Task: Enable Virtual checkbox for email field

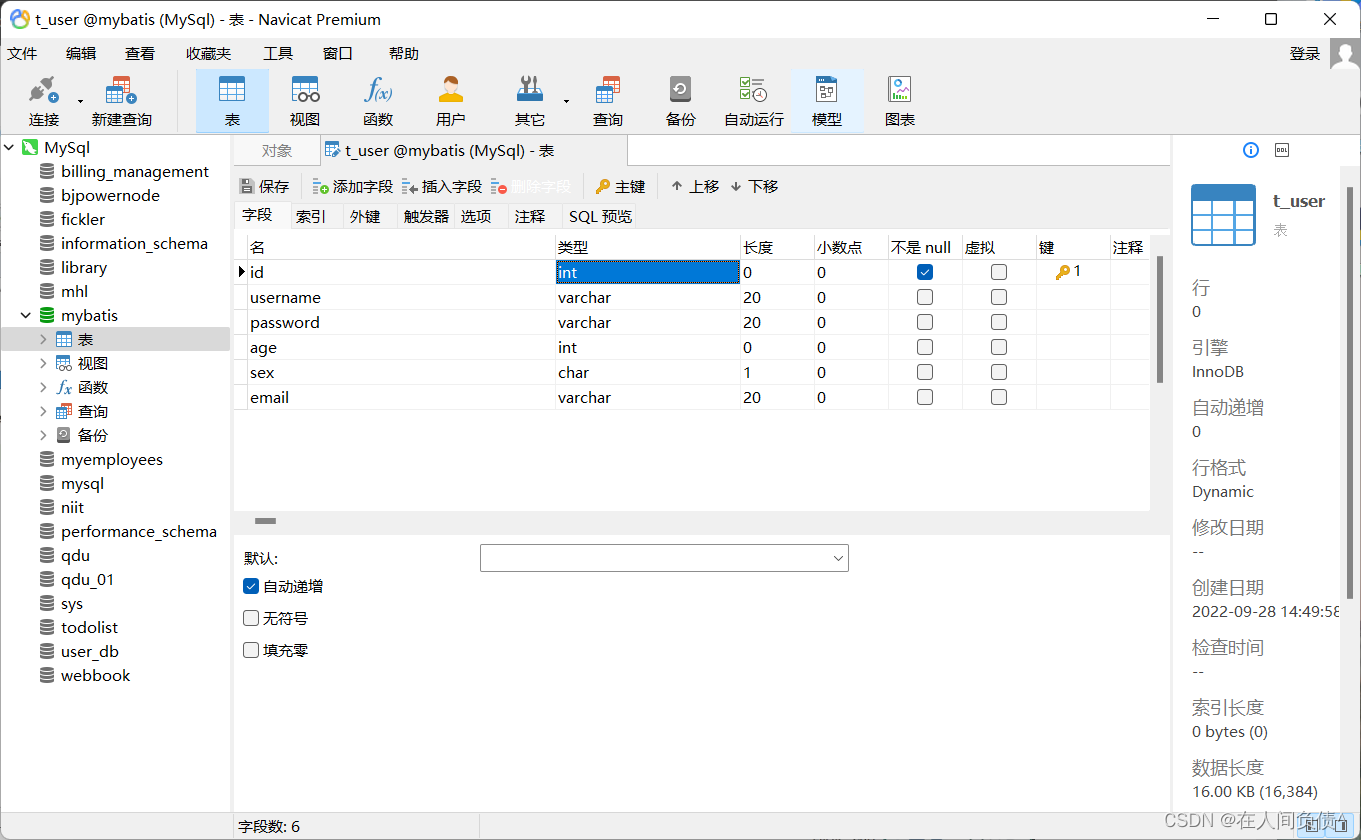Action: point(999,397)
